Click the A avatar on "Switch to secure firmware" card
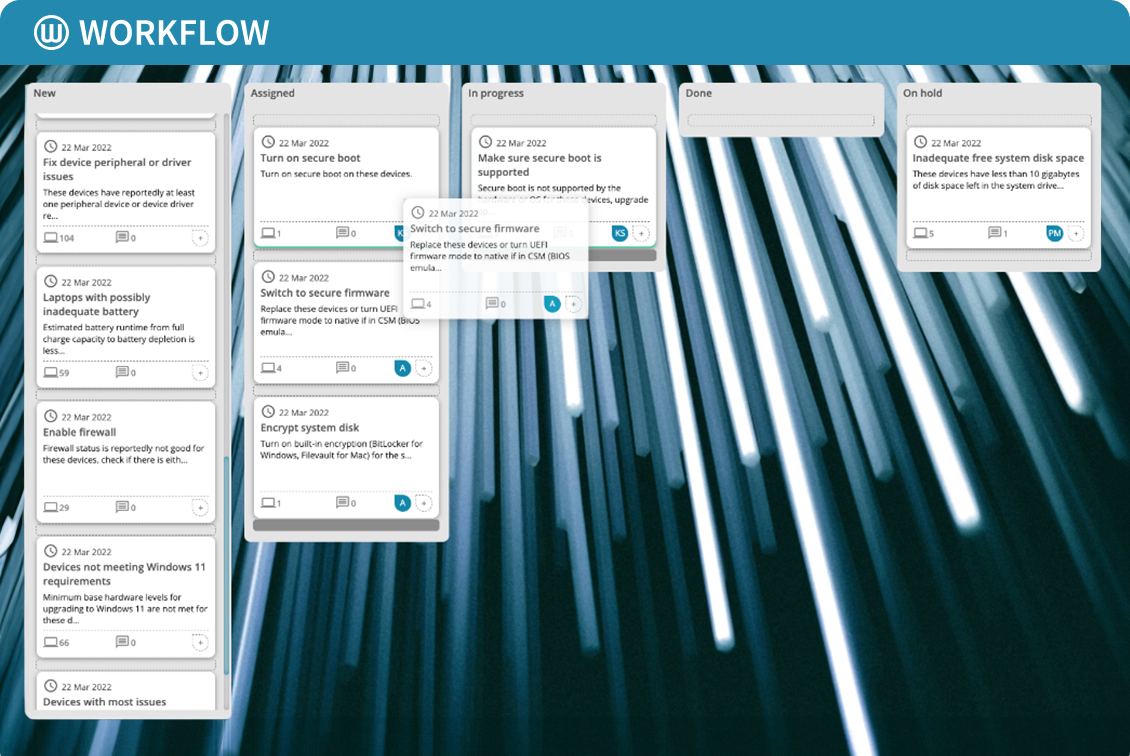Viewport: 1130px width, 756px height. [402, 367]
